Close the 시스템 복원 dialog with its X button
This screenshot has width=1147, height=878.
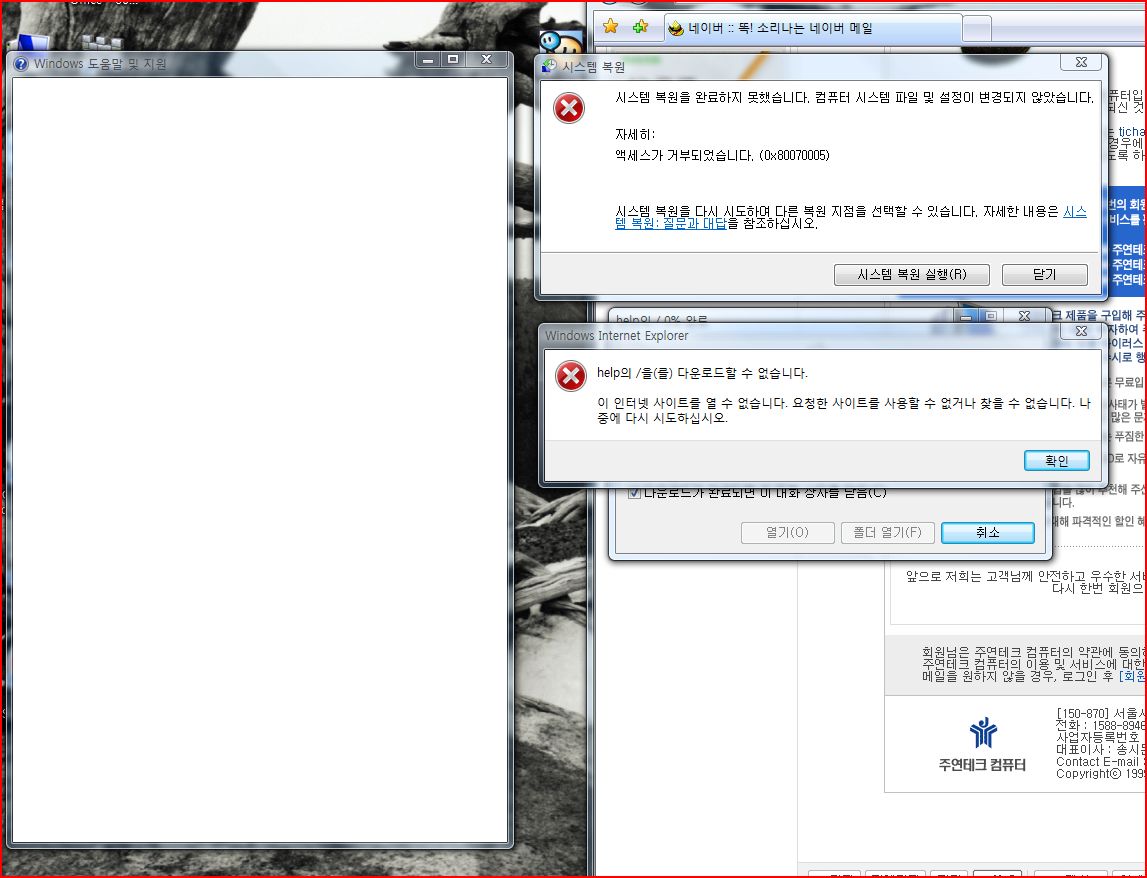point(1081,62)
